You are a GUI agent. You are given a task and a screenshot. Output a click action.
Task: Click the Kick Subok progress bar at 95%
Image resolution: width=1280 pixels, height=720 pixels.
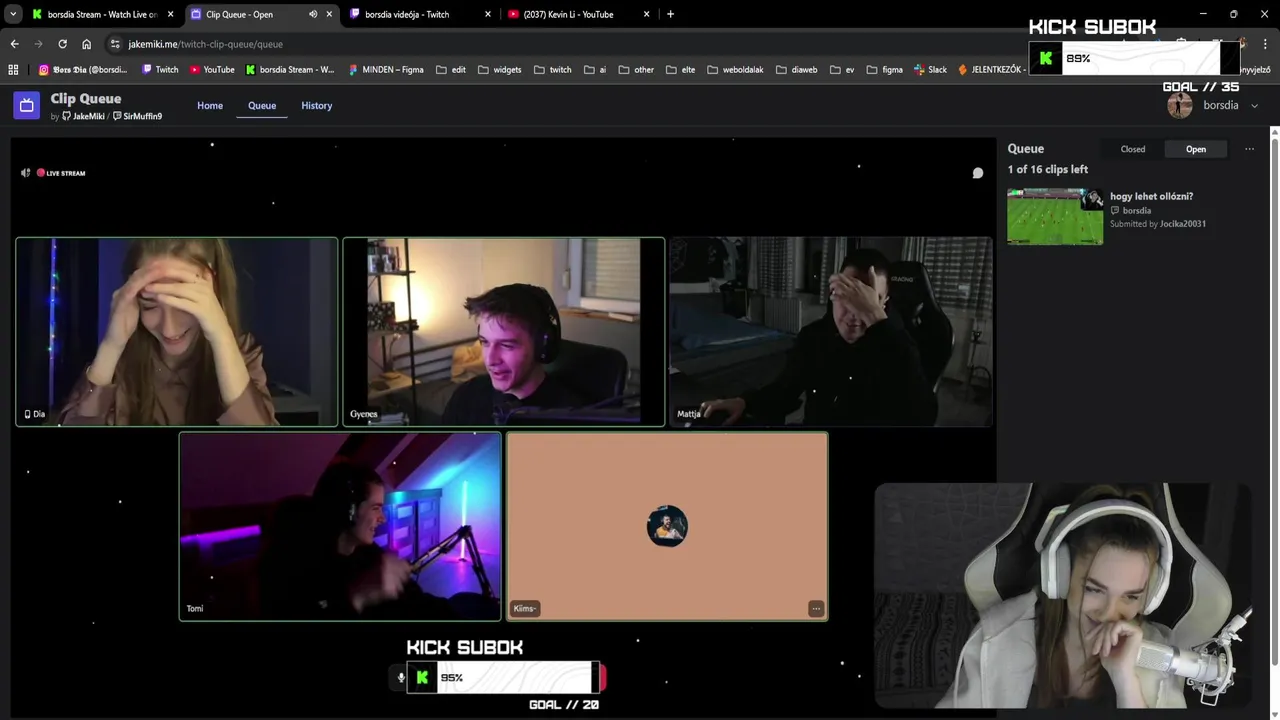point(503,677)
